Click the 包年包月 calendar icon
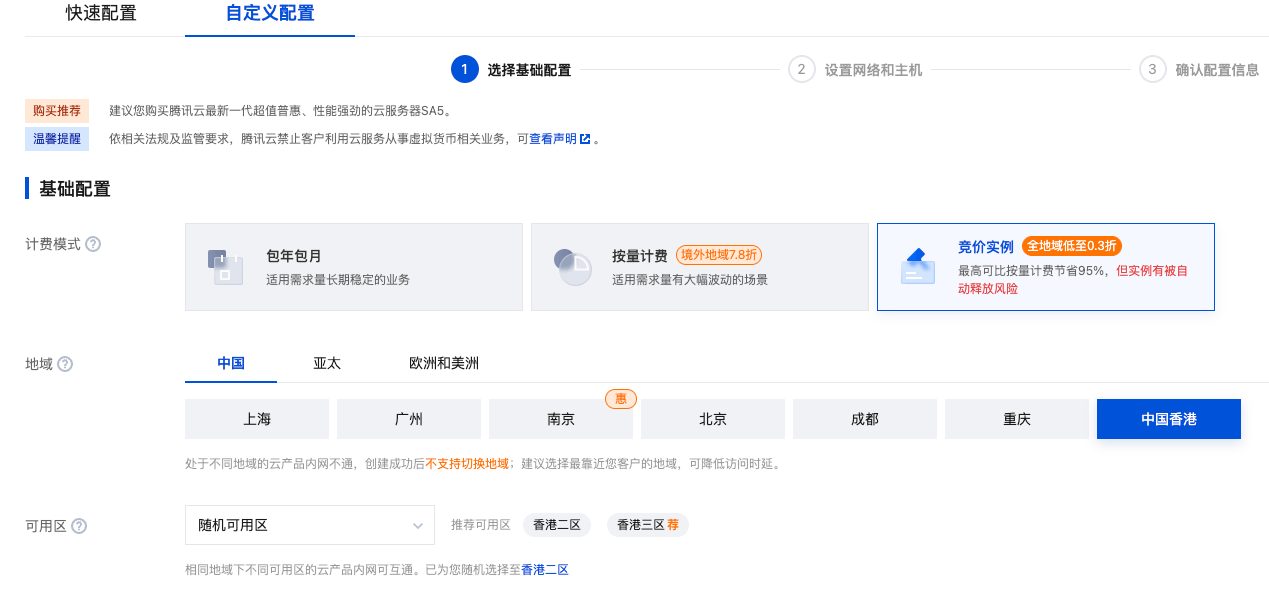 226,267
